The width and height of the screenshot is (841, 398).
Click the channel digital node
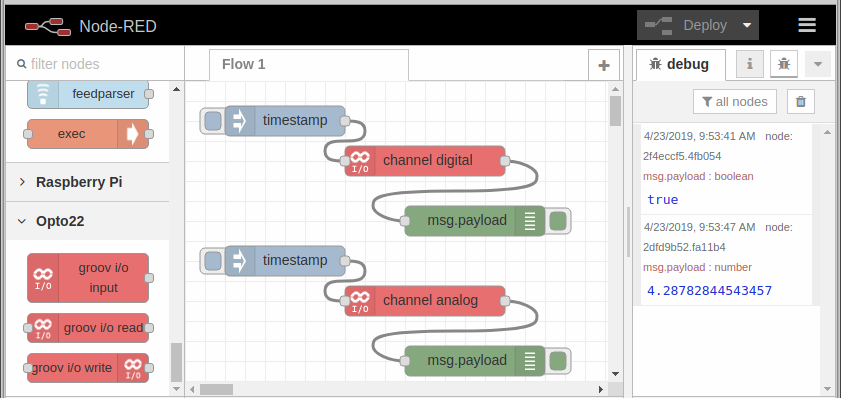[x=425, y=160]
